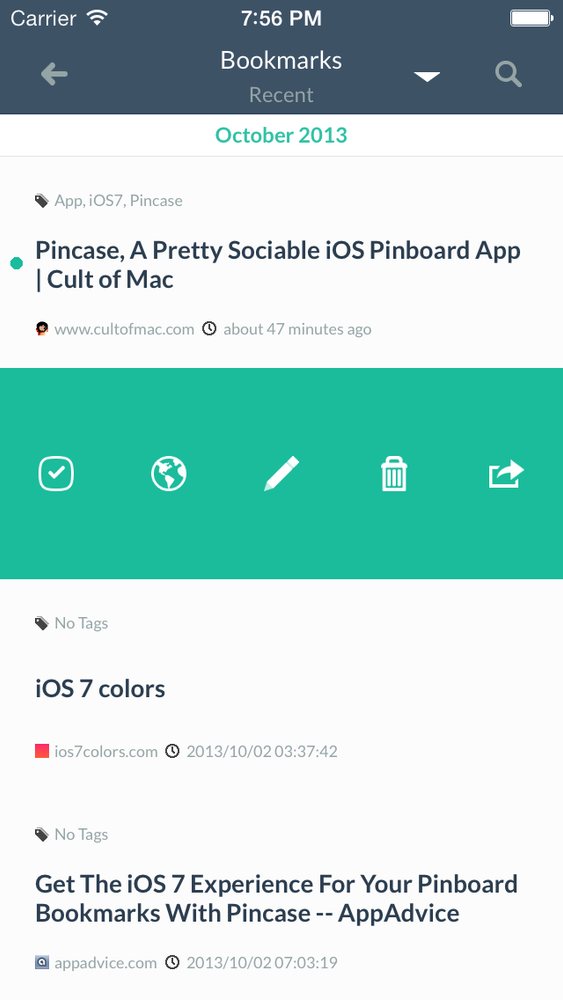This screenshot has height=1000, width=563.
Task: Select the Bookmarks title in the header
Action: (x=281, y=61)
